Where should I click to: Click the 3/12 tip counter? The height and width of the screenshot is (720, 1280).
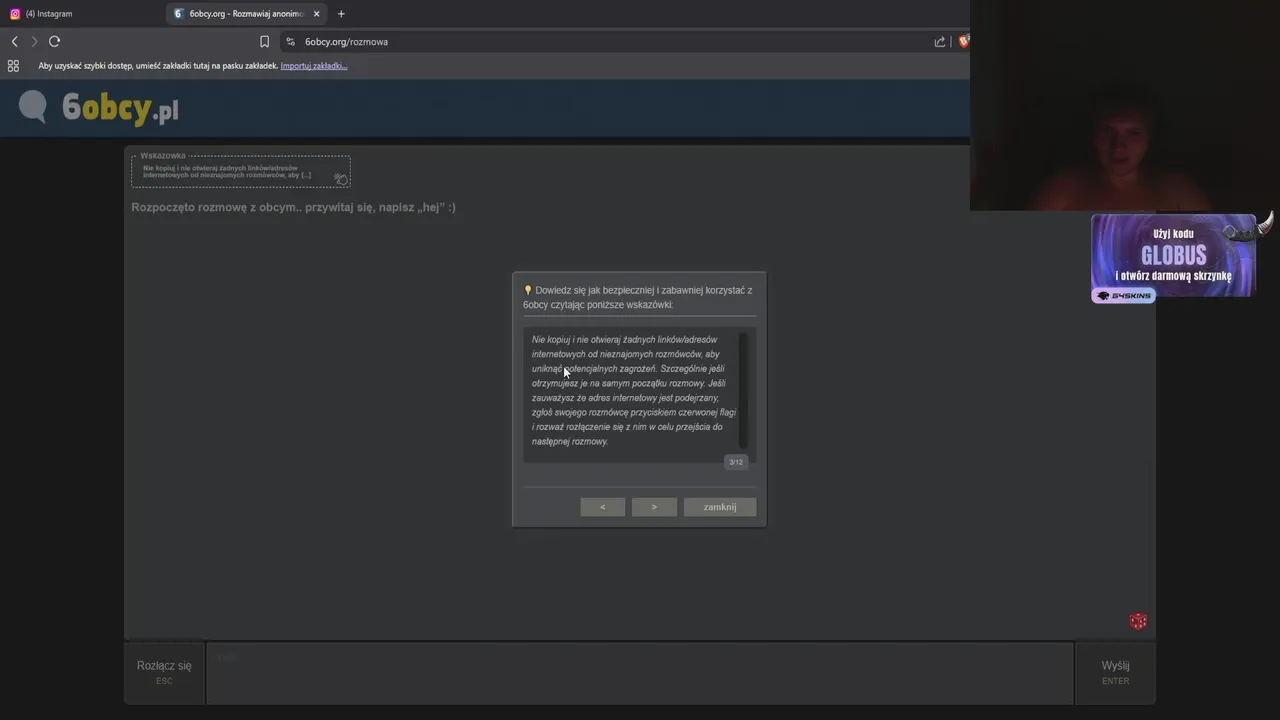tap(736, 462)
